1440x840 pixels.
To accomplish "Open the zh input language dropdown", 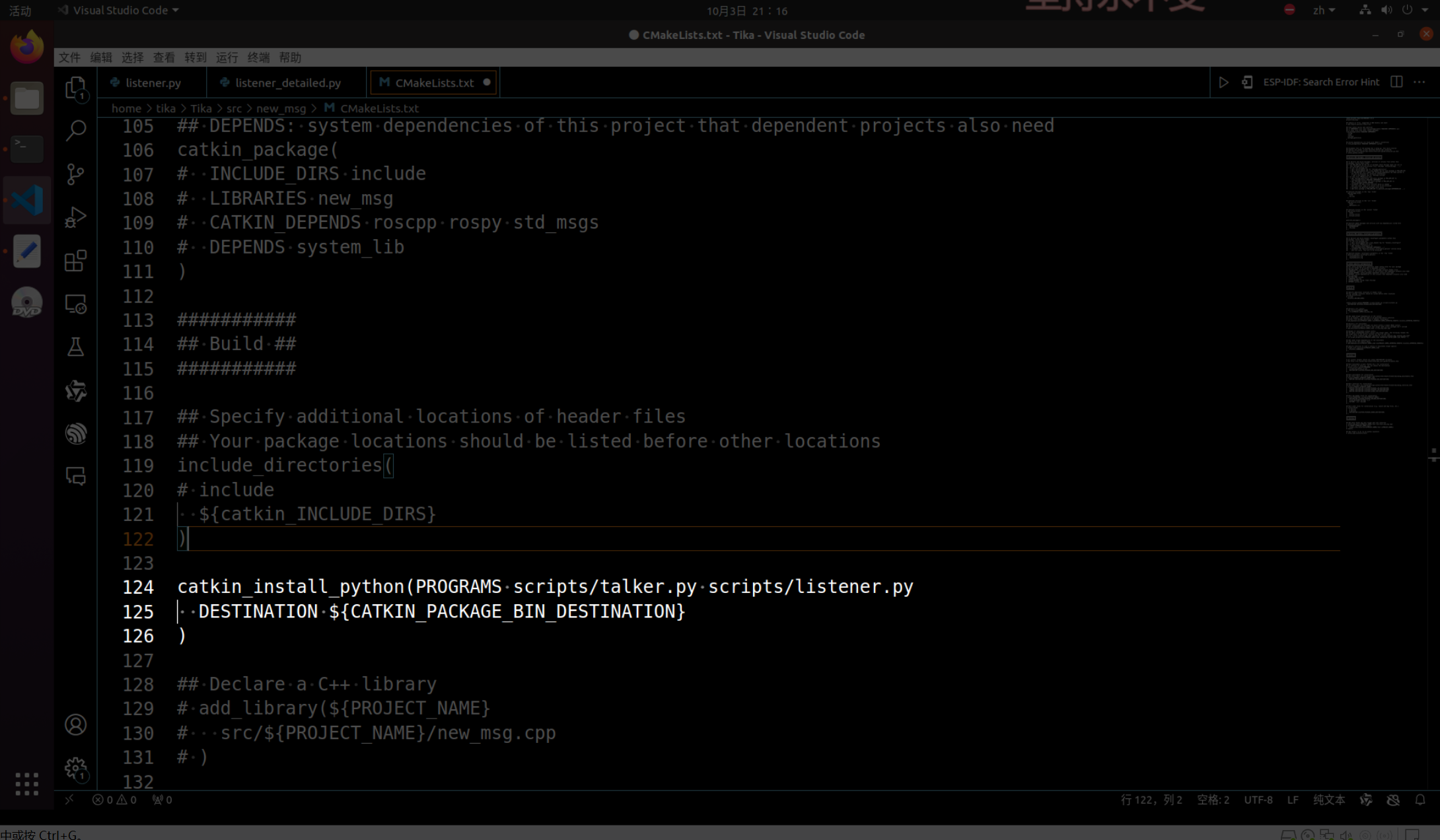I will [x=1324, y=11].
